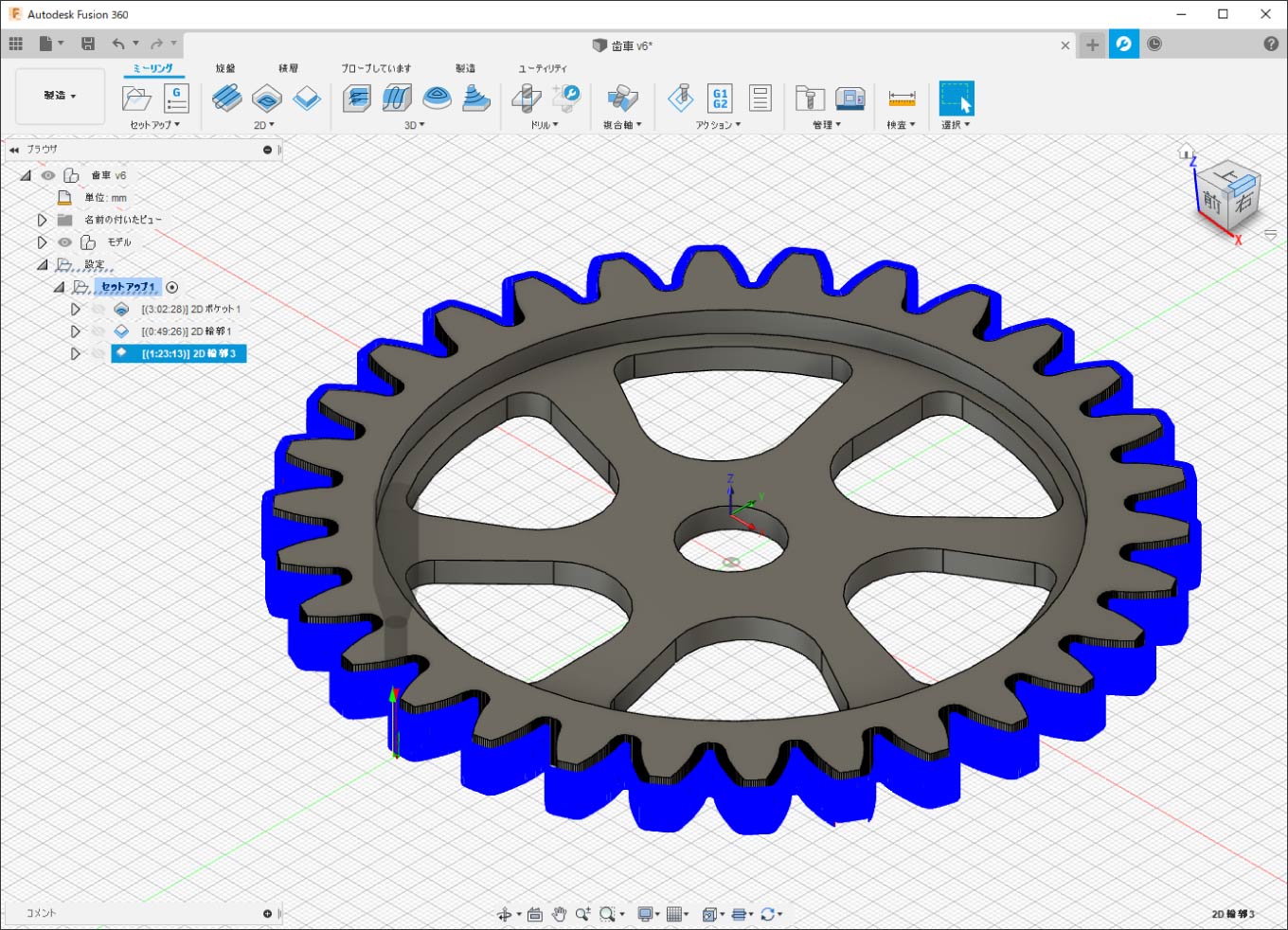The width and height of the screenshot is (1288, 930).
Task: Click the ViewCube front face
Action: [x=1212, y=201]
